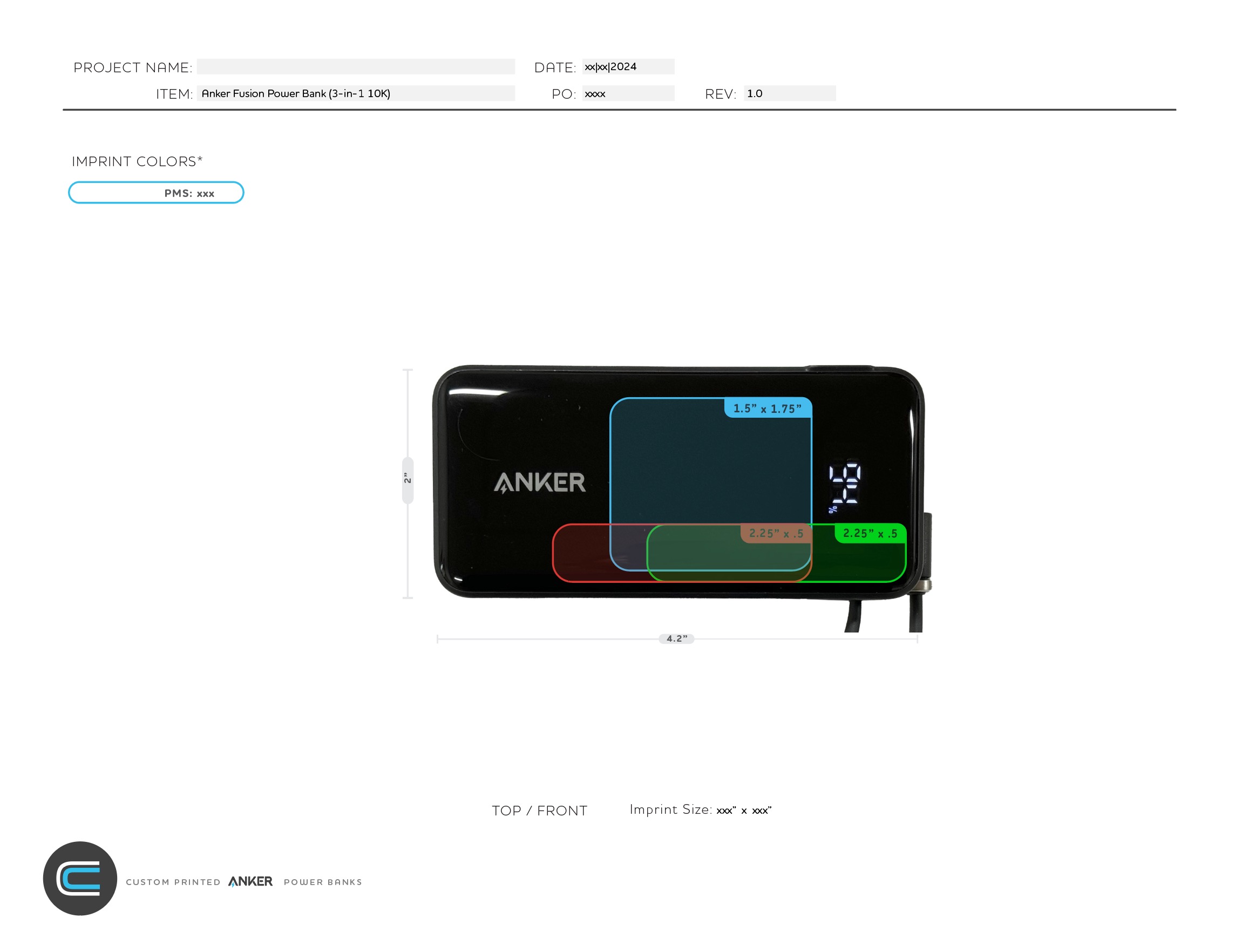Click the Anker wordmark next to CUSTOM PRINTED

[250, 882]
